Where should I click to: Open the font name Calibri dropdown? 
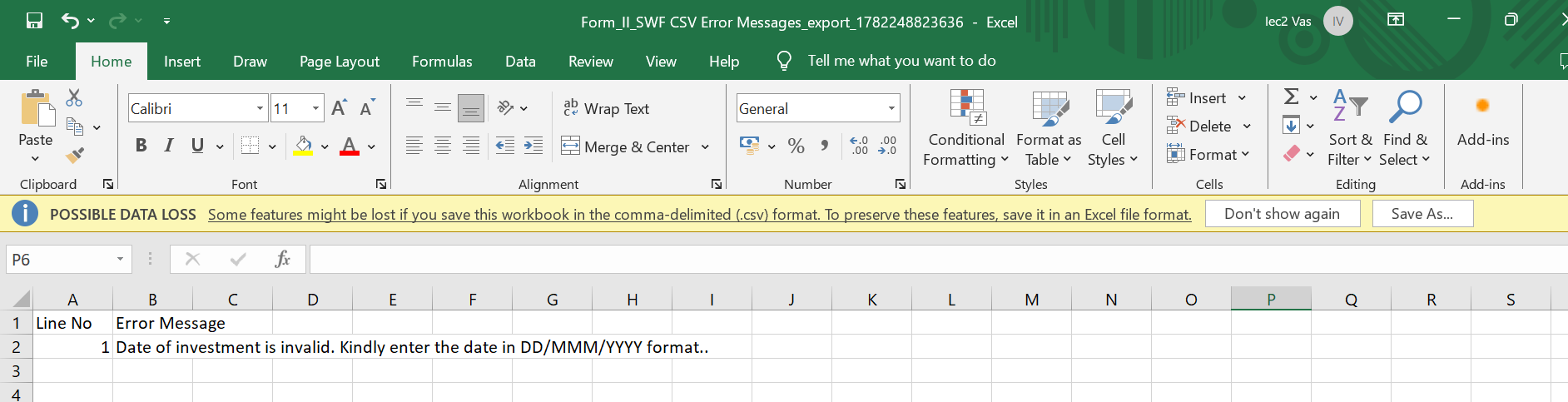click(260, 108)
